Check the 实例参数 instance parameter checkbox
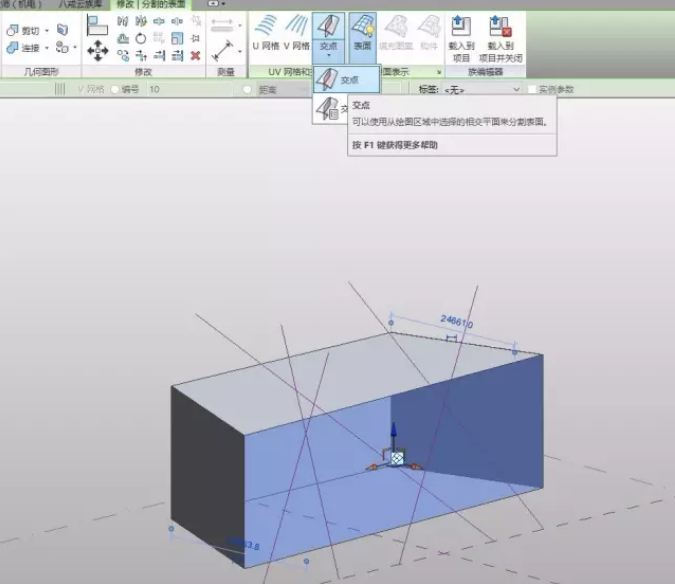This screenshot has width=675, height=584. [532, 89]
